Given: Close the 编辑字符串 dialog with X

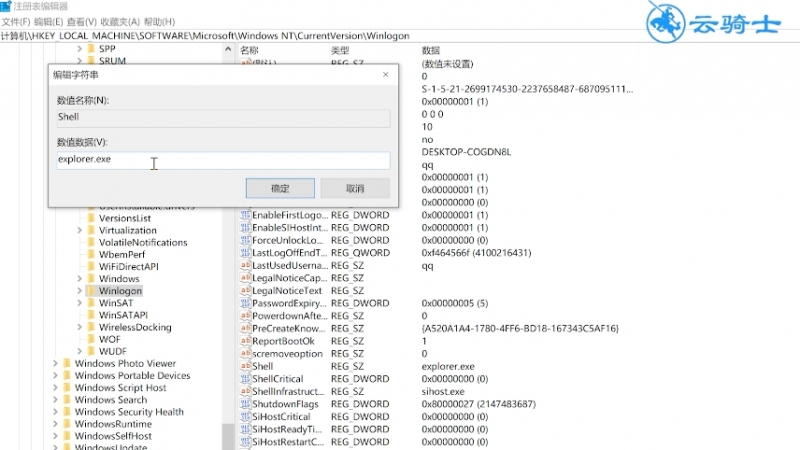Looking at the screenshot, I should tap(386, 74).
